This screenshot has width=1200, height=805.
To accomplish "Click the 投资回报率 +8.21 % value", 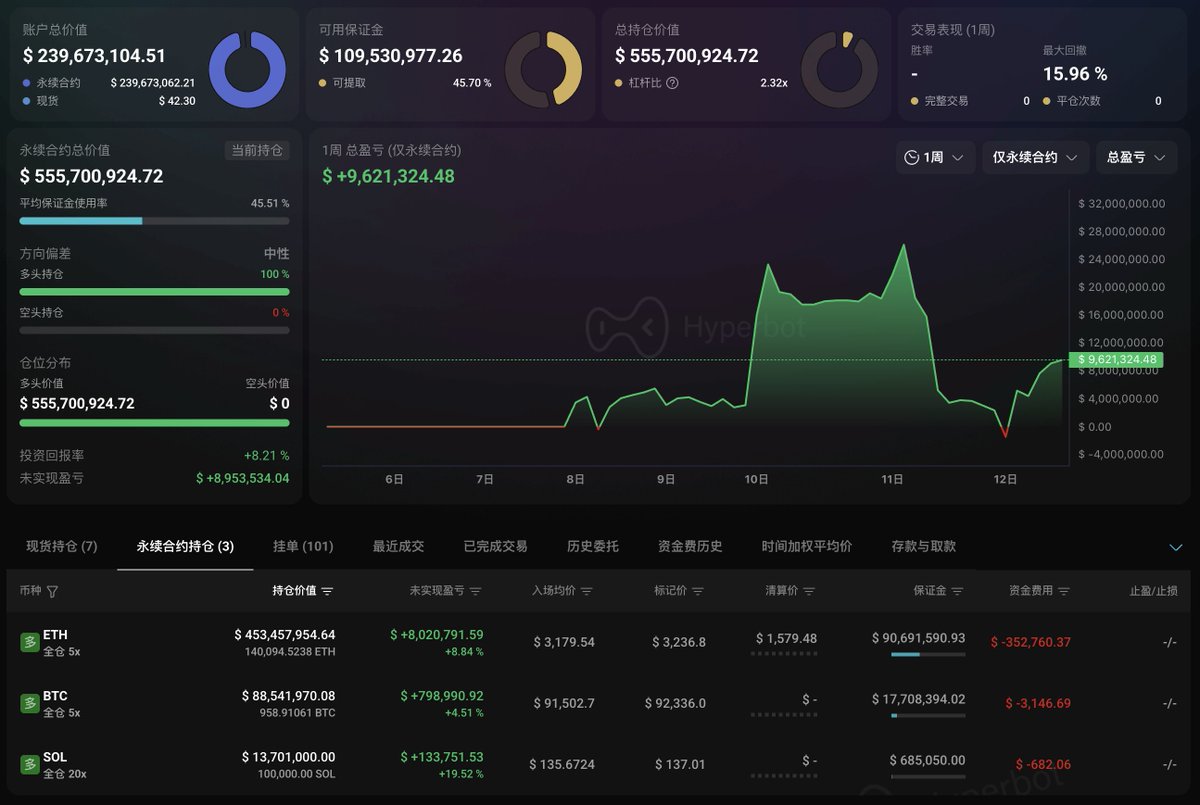I will click(x=266, y=455).
